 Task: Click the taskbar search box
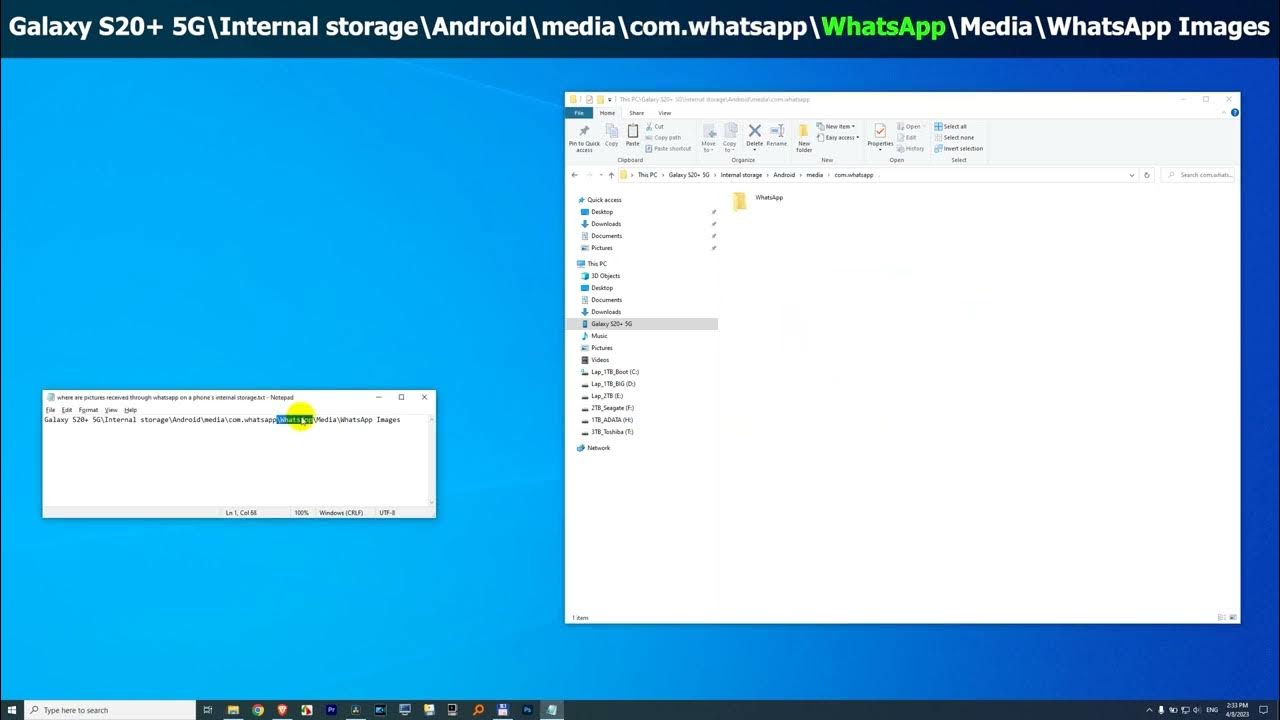click(x=110, y=710)
